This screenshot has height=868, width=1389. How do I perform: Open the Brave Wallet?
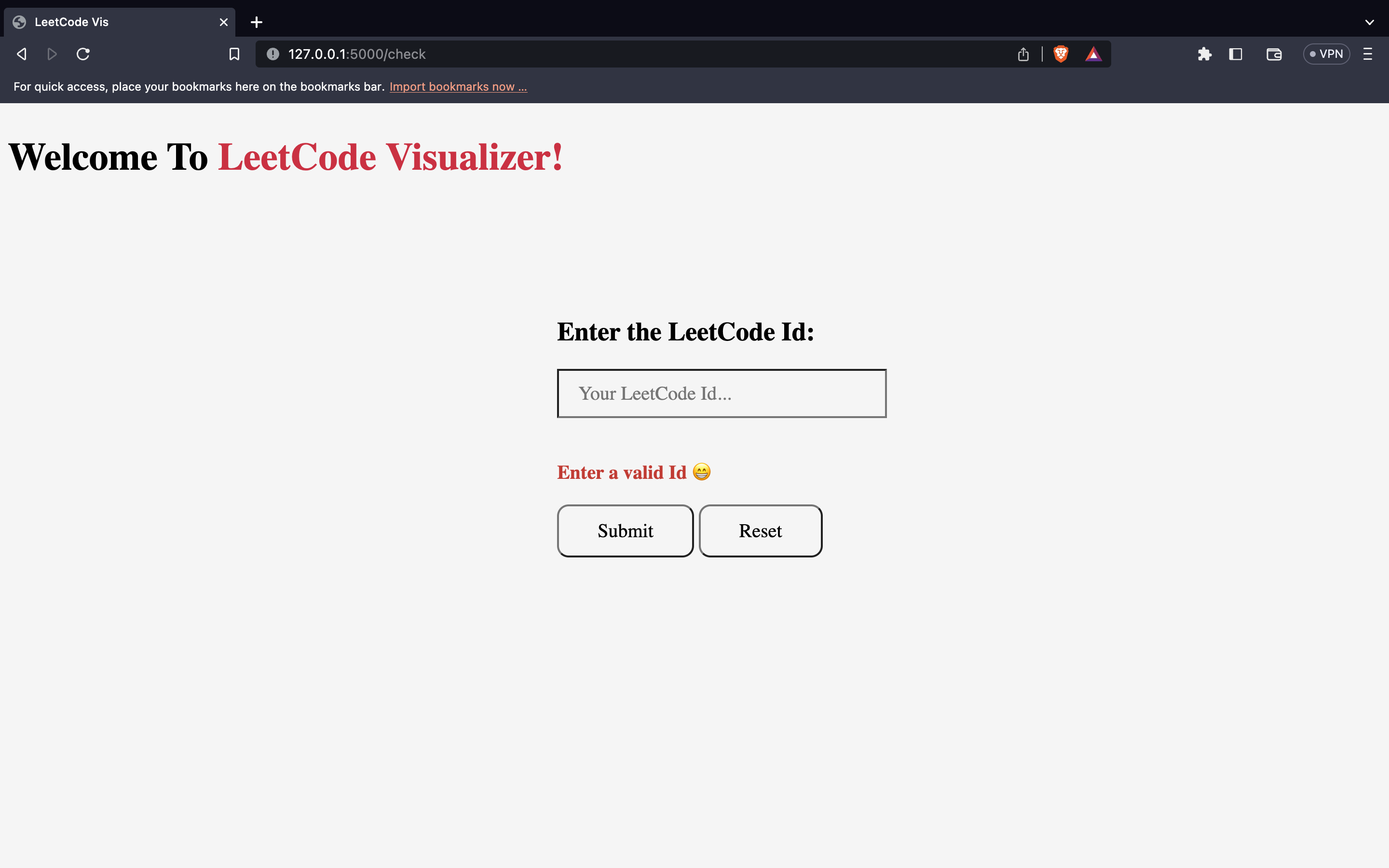coord(1274,54)
